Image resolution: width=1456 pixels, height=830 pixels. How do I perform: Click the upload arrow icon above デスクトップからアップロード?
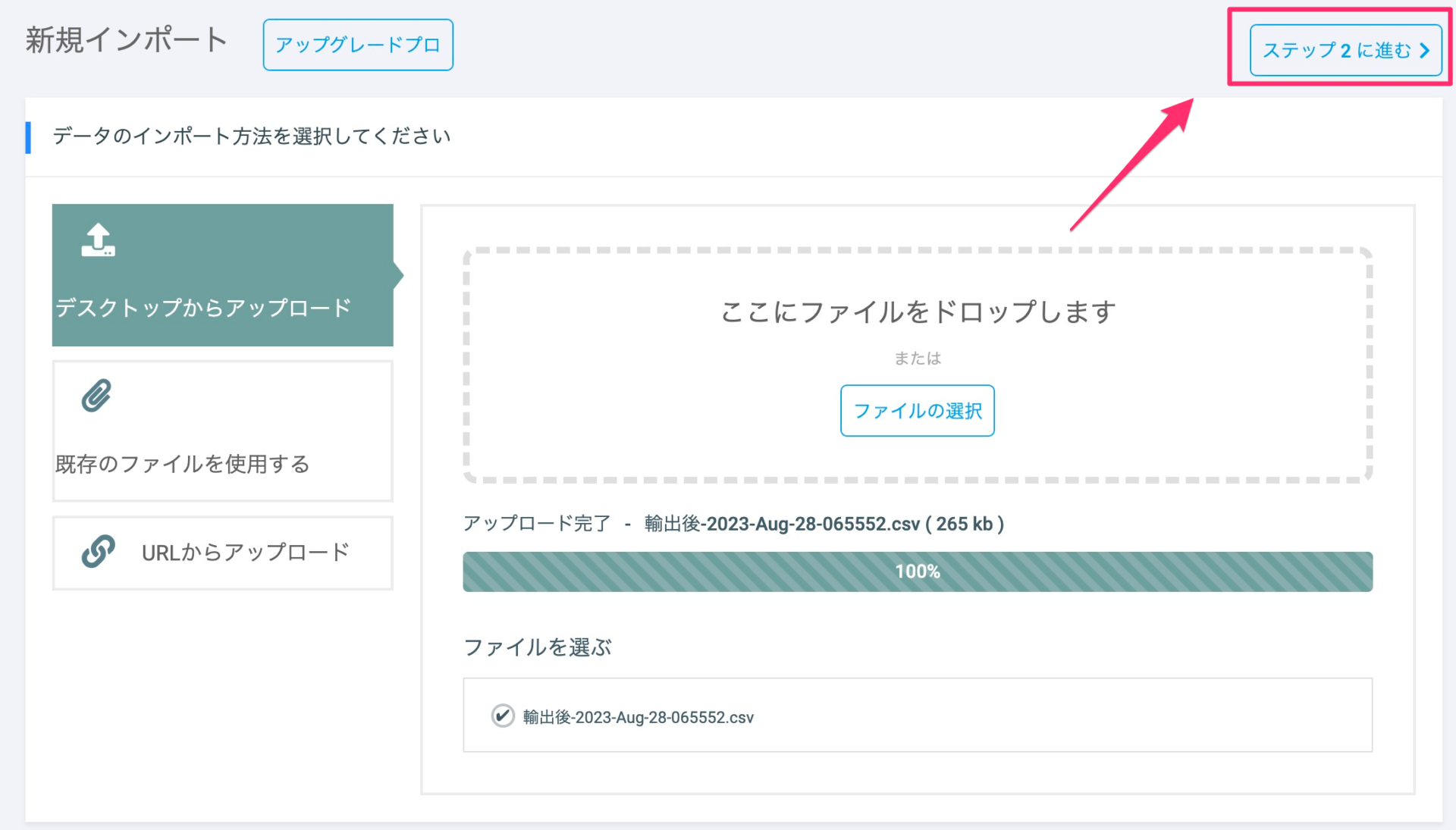(x=97, y=241)
